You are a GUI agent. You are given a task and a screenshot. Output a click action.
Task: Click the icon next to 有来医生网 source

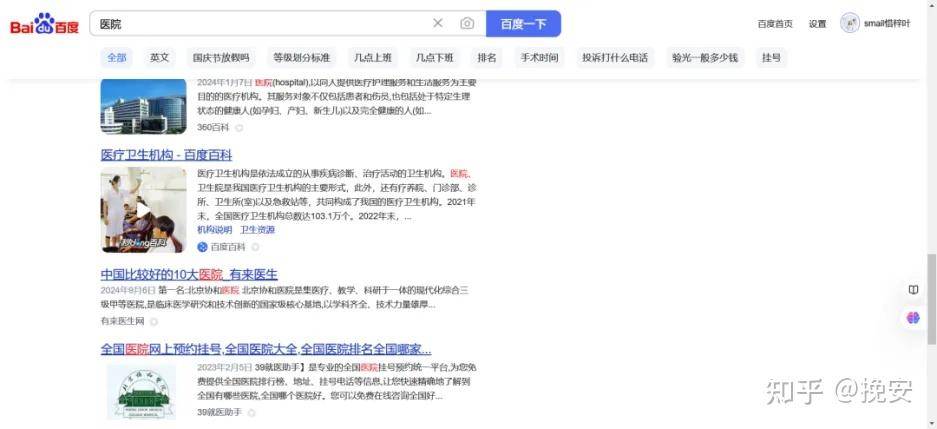(154, 321)
